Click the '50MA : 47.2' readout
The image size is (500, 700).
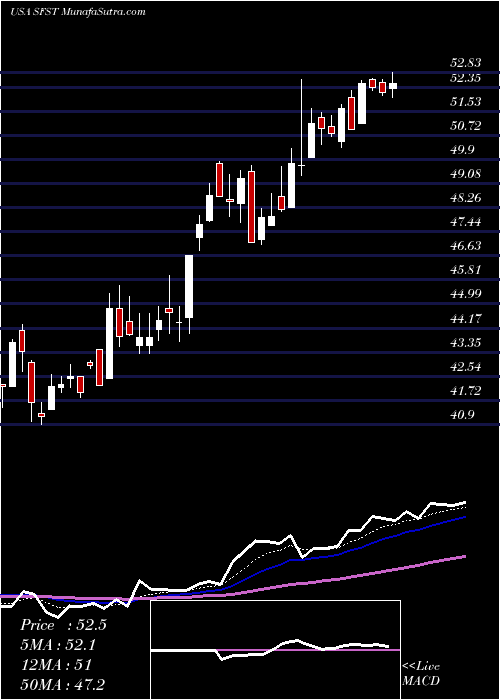point(62,685)
